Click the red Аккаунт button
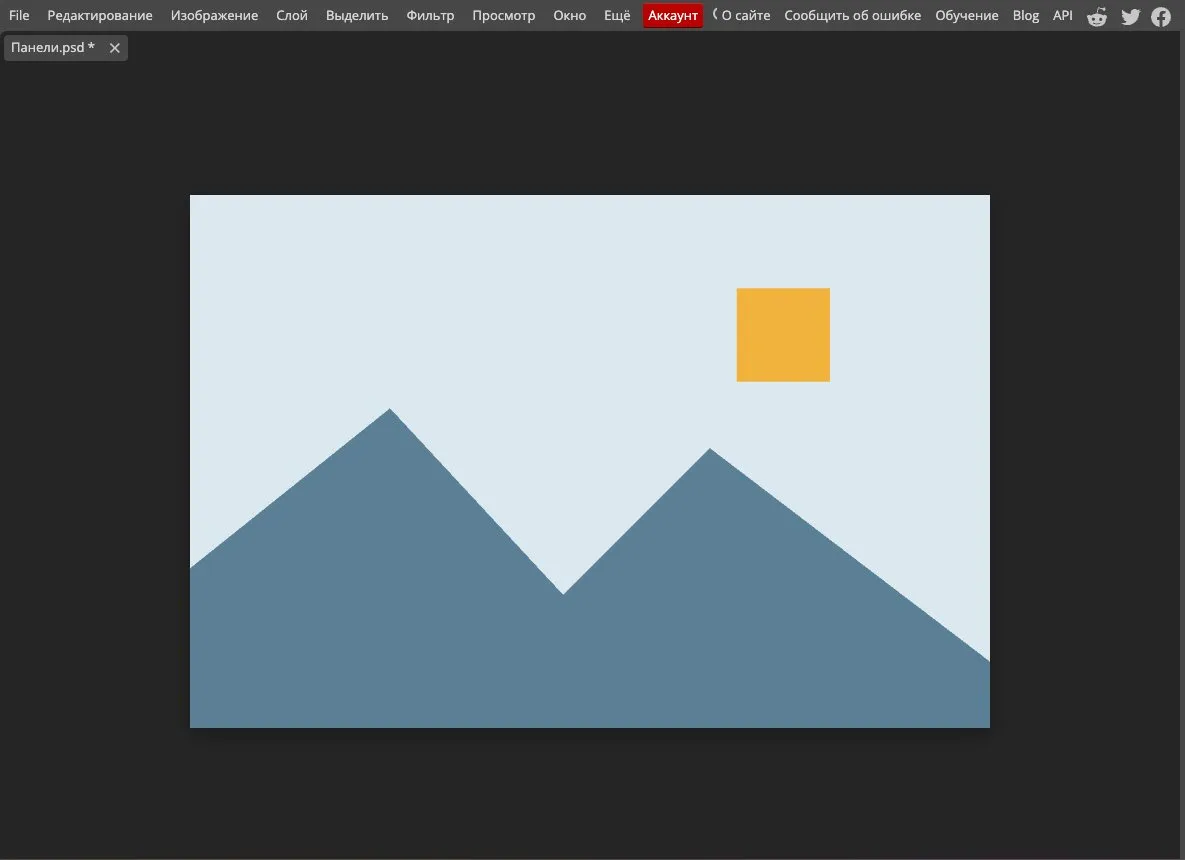 (673, 16)
